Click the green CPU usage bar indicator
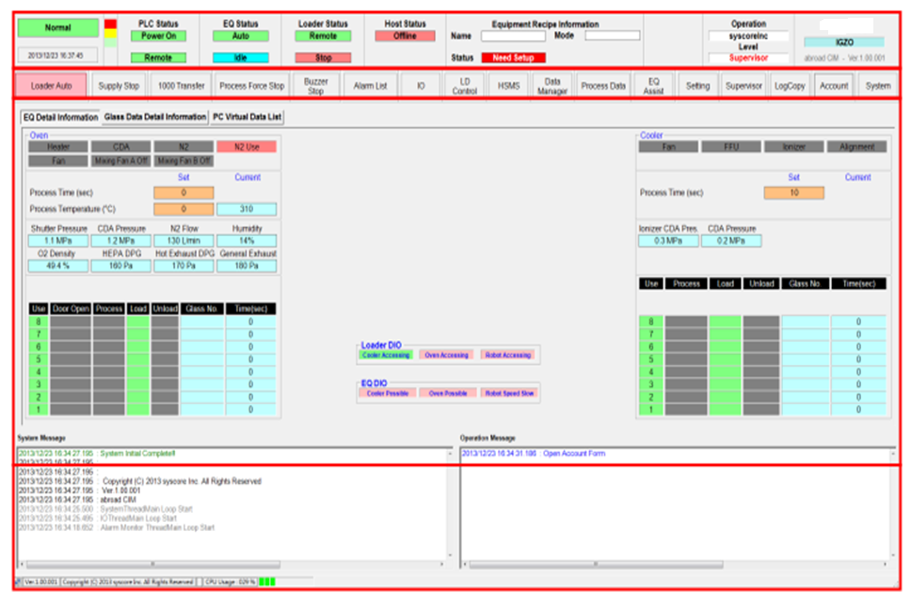Viewport: 911px width, 602px height. [x=266, y=581]
